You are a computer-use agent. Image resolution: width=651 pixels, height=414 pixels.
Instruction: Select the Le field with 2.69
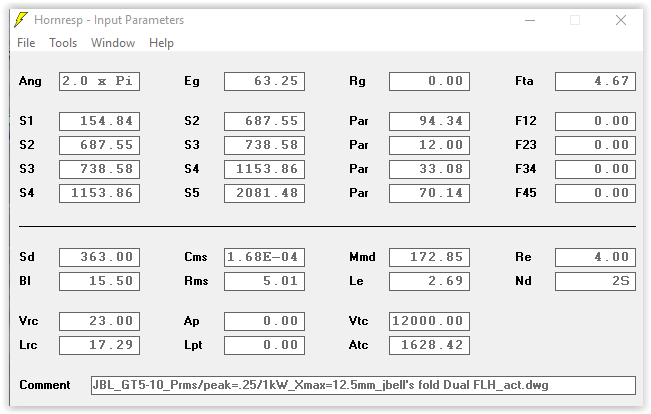429,281
